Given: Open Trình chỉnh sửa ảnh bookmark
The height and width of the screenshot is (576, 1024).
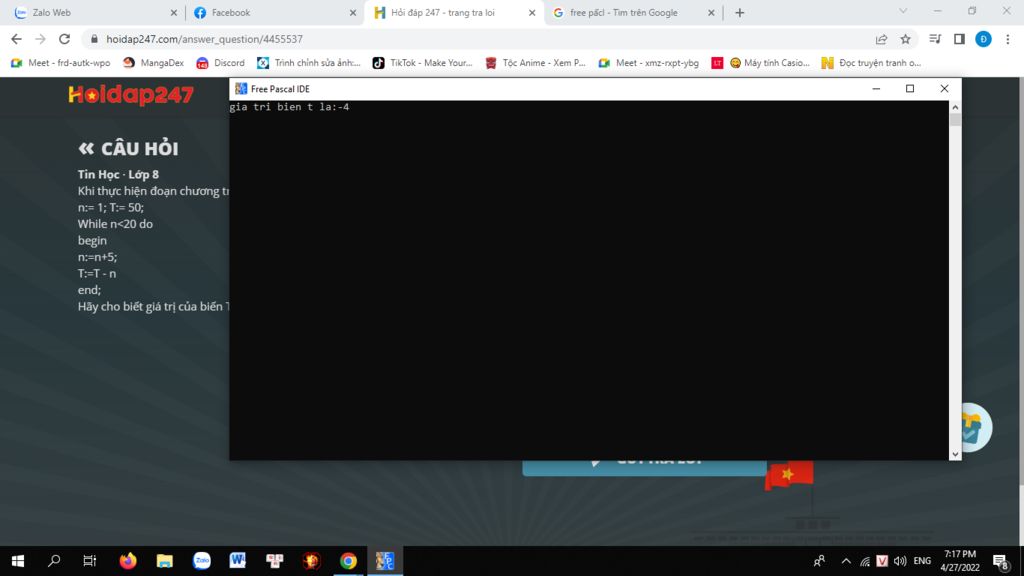Looking at the screenshot, I should click(x=309, y=63).
